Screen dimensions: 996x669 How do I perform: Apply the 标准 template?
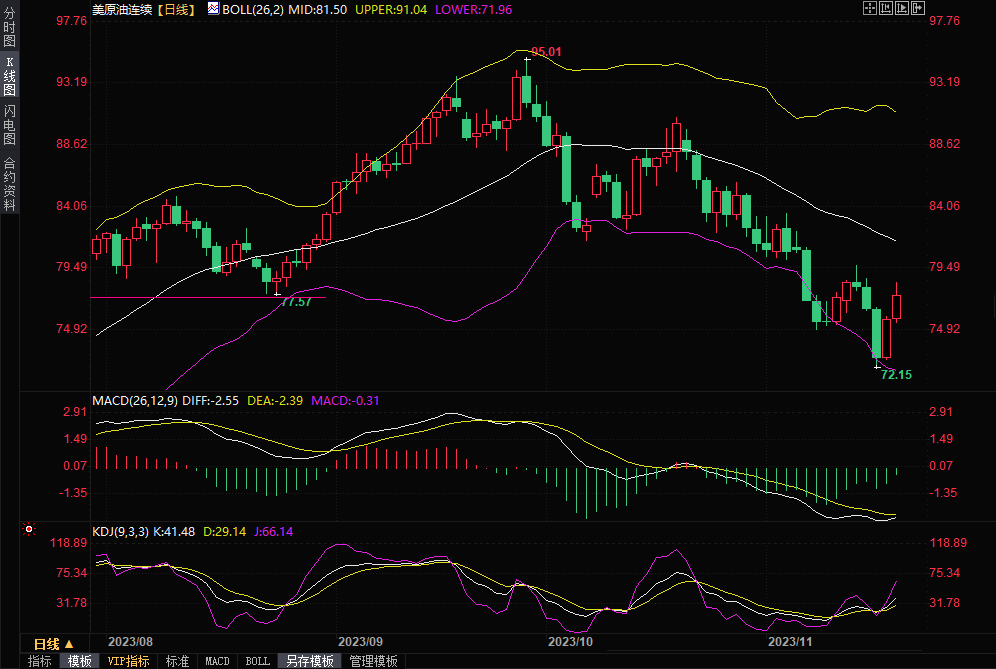coord(177,661)
